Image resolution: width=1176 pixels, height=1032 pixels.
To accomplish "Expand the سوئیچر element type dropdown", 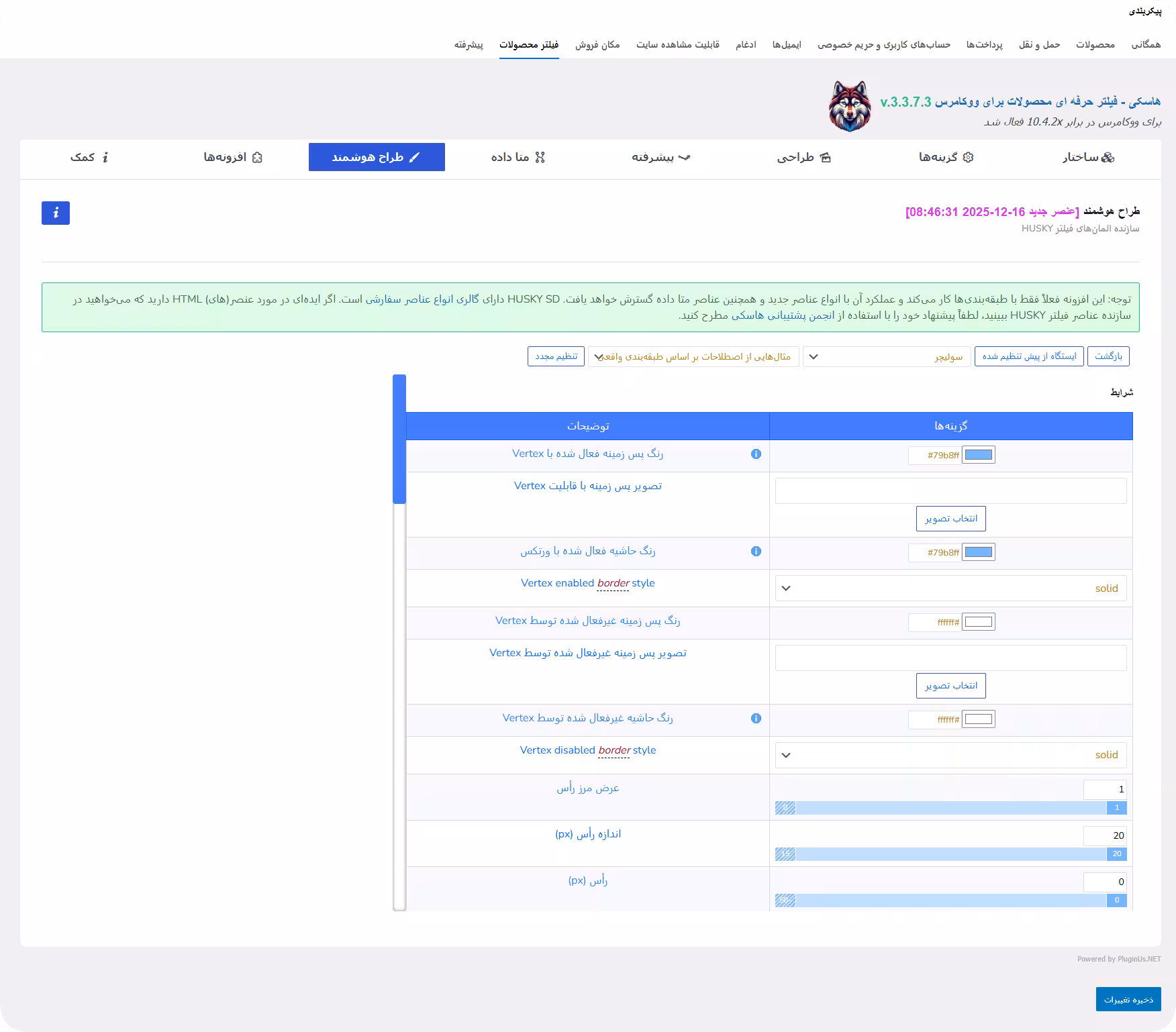I will (887, 356).
